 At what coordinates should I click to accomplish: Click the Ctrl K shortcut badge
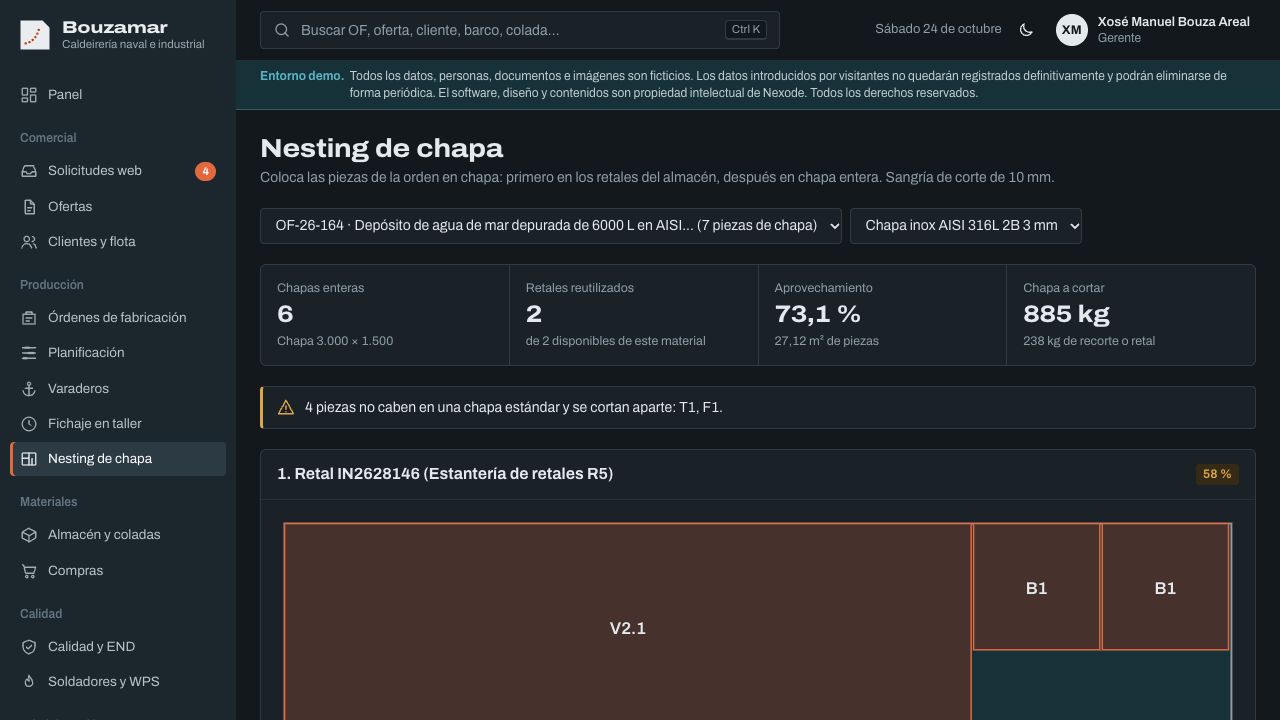(746, 30)
